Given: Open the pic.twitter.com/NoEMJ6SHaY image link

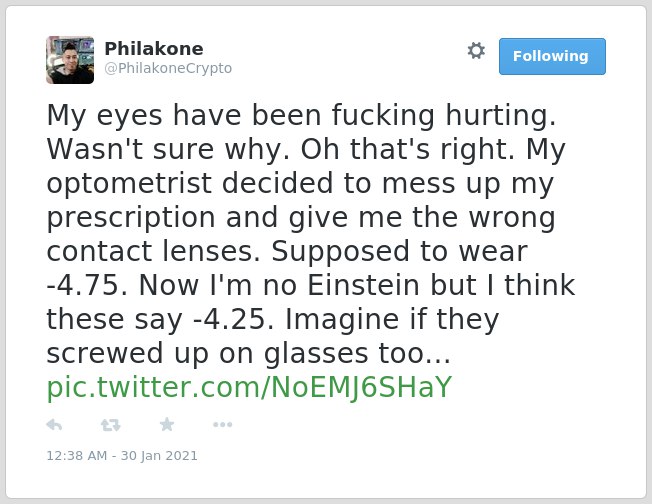Looking at the screenshot, I should 249,388.
